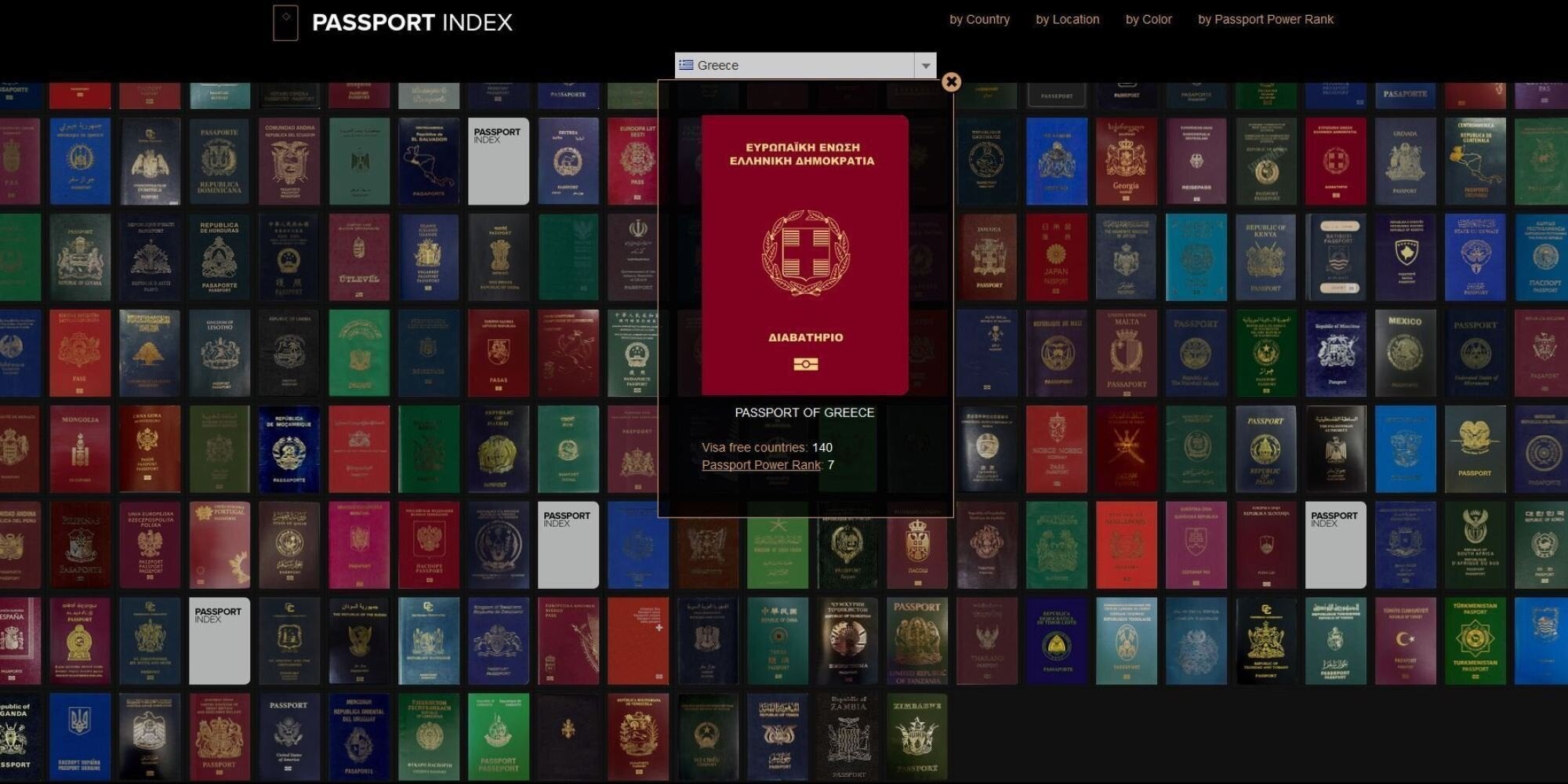Viewport: 1568px width, 784px height.
Task: Select the Turkmenistan passport thumbnail
Action: coord(1475,641)
